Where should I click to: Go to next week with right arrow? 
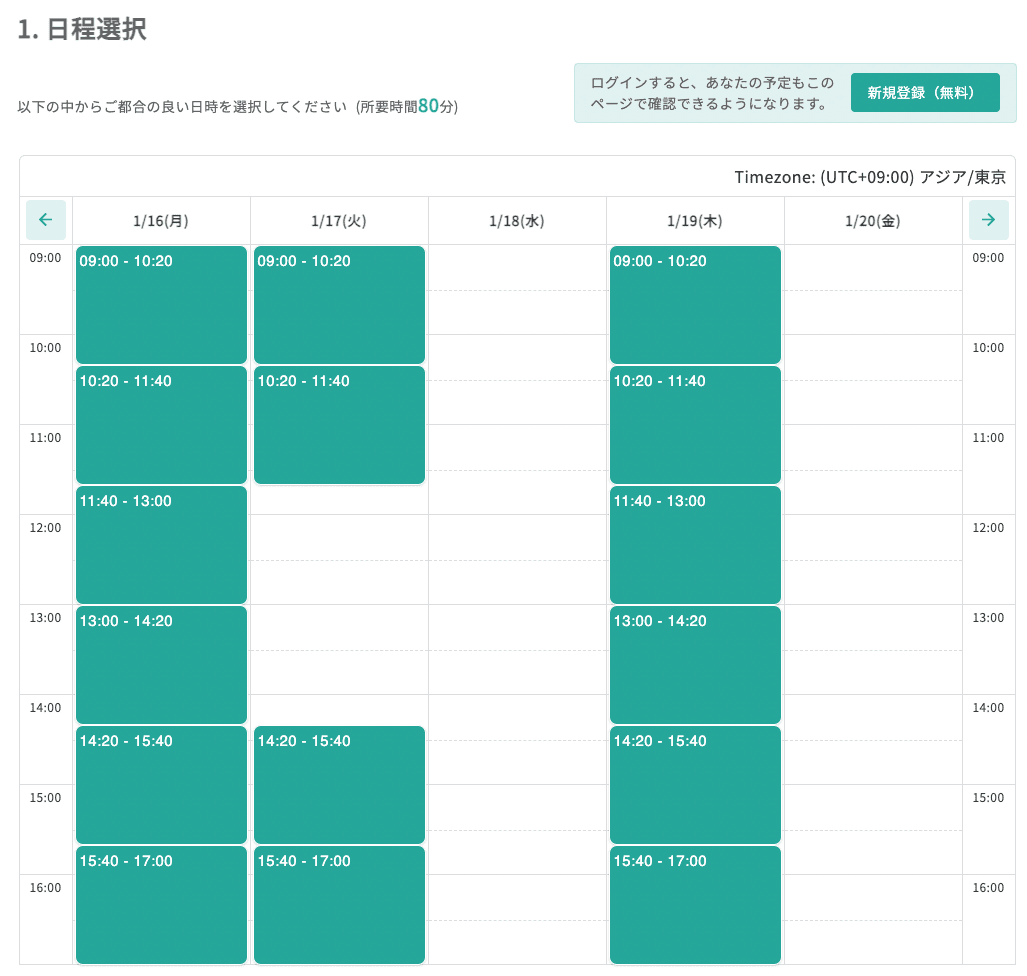pyautogui.click(x=988, y=220)
